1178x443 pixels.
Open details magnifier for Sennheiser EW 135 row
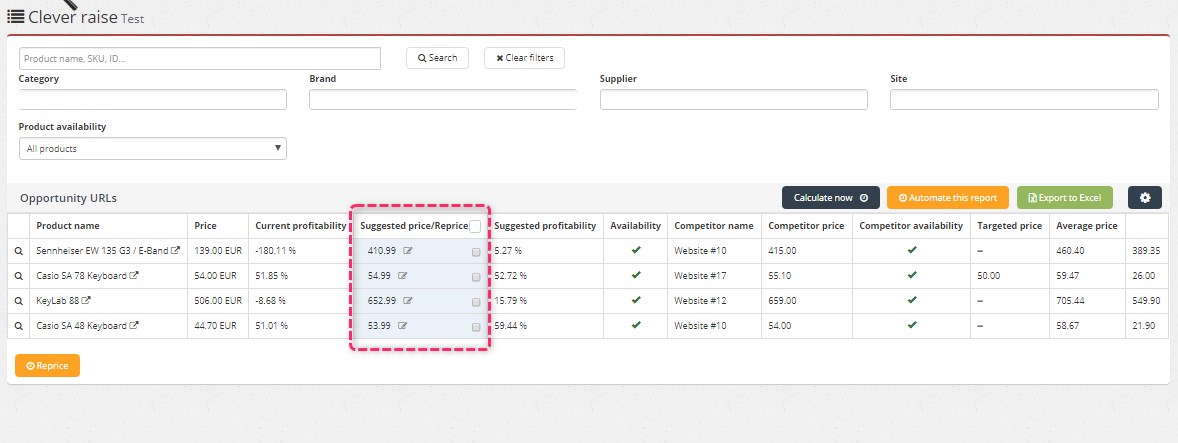(19, 251)
